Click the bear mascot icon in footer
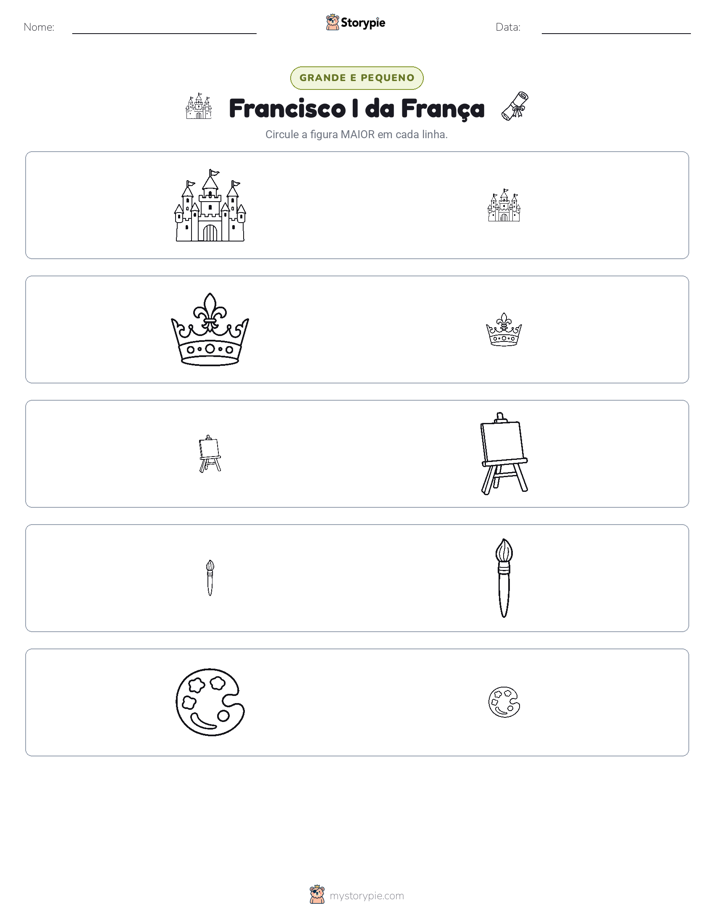The height and width of the screenshot is (924, 714). 317,895
